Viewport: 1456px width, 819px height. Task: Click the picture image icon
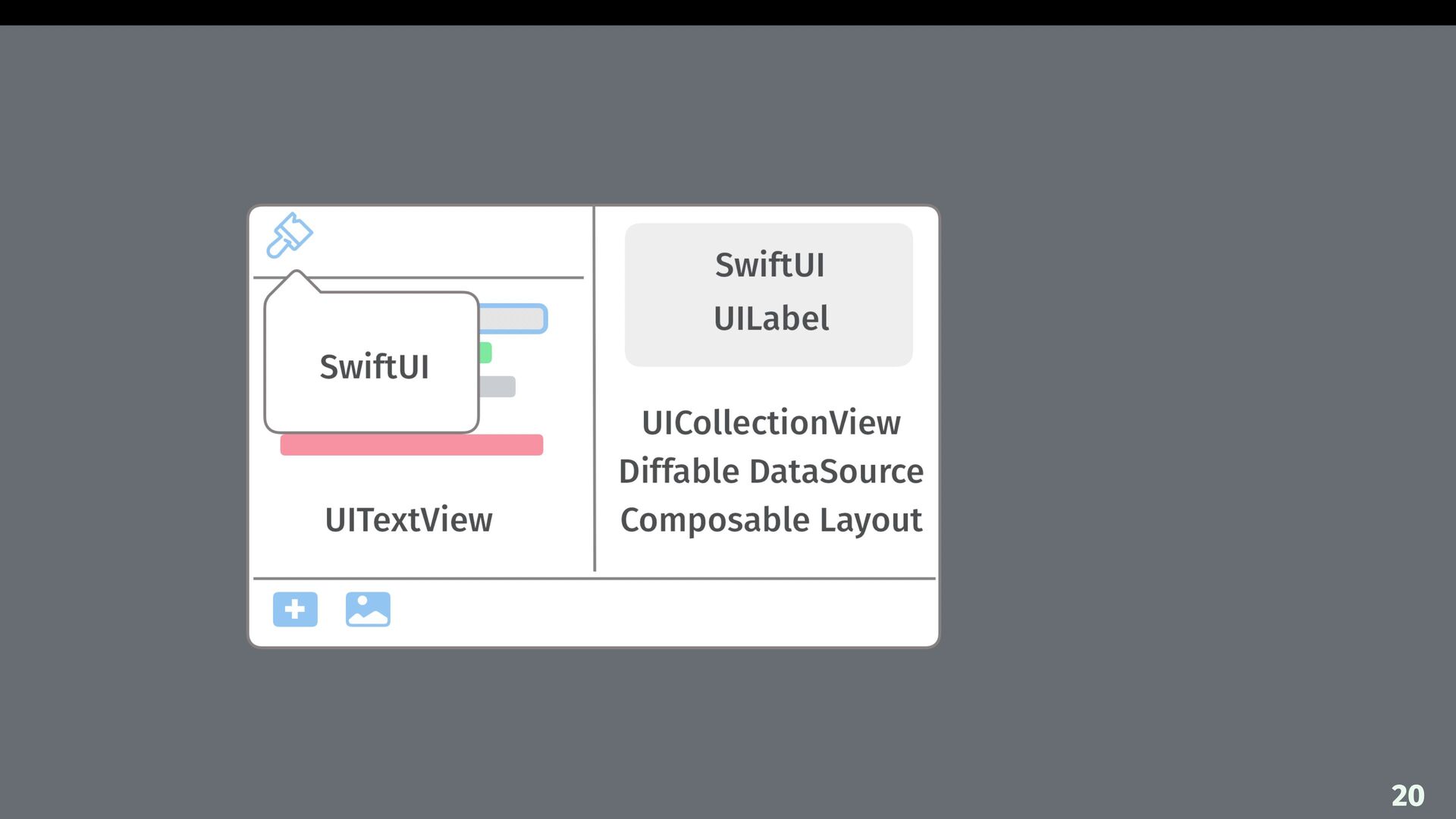click(368, 609)
